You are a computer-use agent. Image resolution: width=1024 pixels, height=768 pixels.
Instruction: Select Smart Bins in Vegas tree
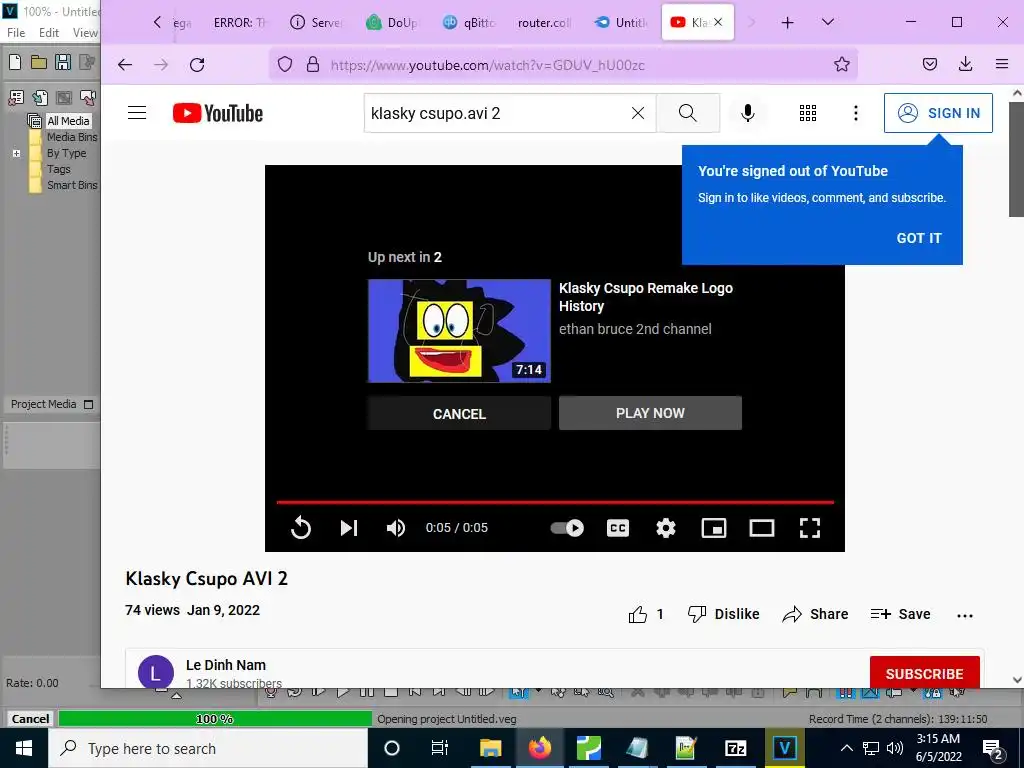pyautogui.click(x=72, y=185)
